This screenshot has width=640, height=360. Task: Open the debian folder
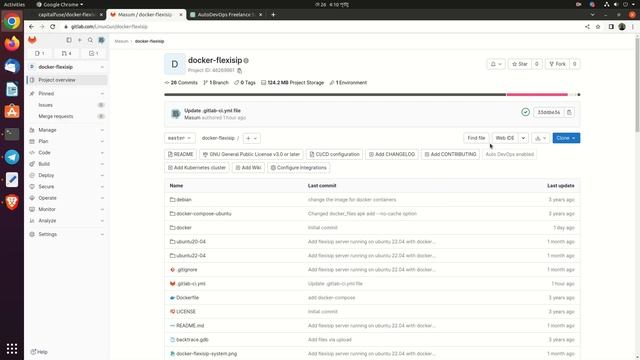click(x=184, y=200)
